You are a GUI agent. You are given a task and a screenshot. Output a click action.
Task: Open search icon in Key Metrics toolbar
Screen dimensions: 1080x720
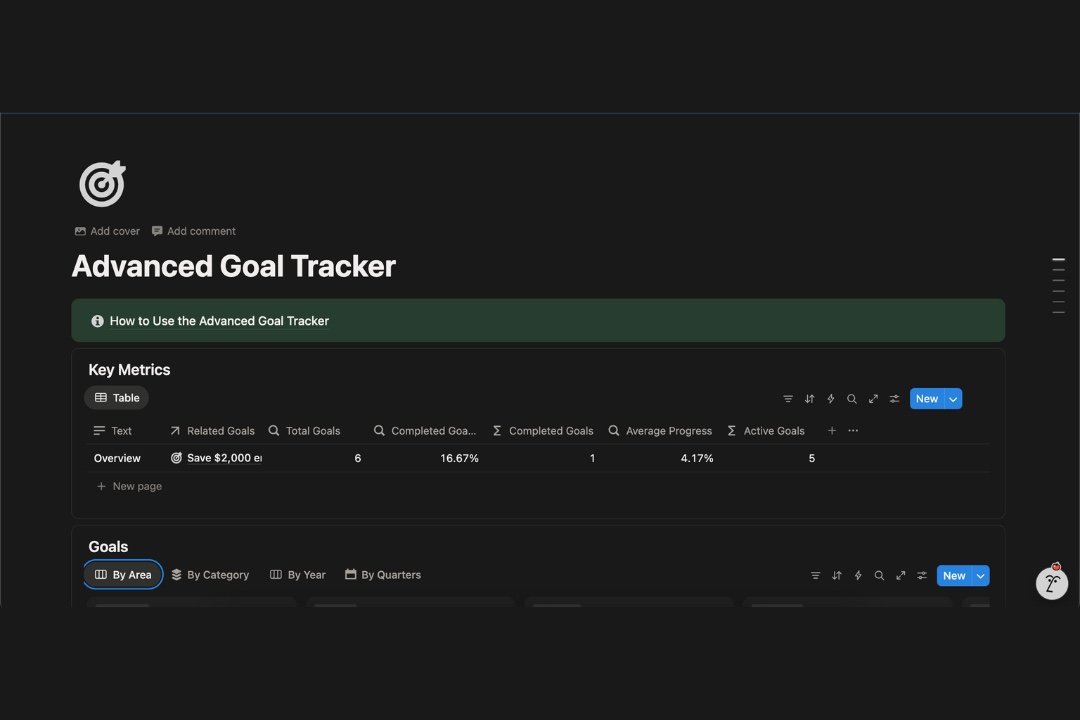(852, 399)
